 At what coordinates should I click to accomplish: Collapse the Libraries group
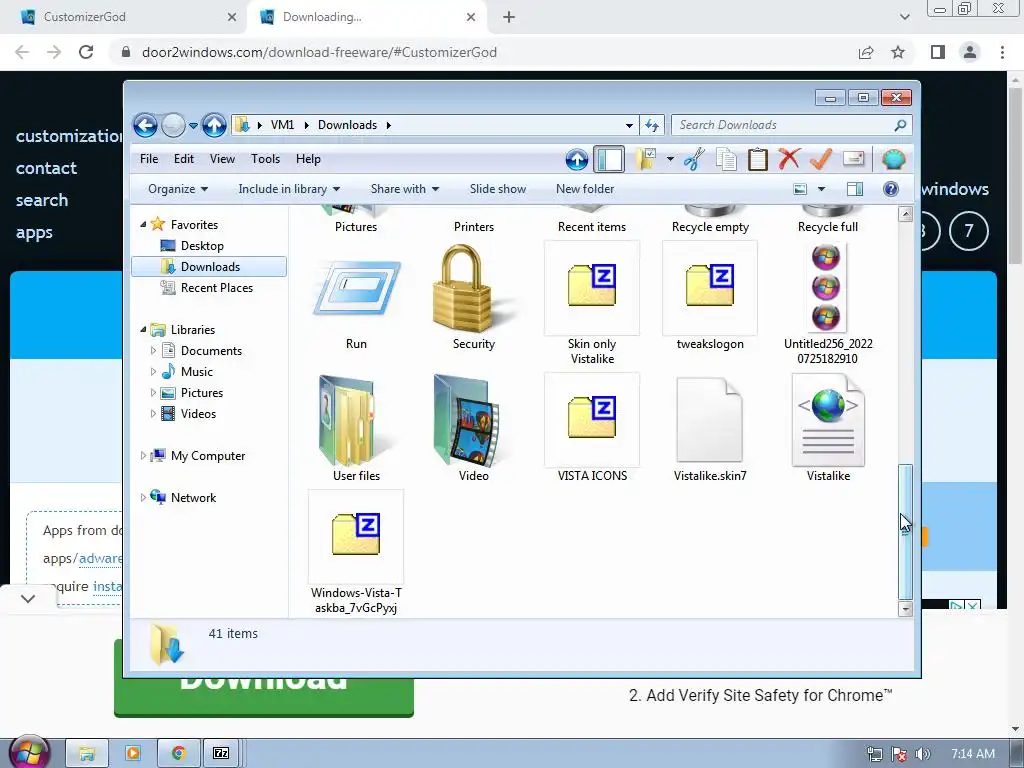coord(143,329)
